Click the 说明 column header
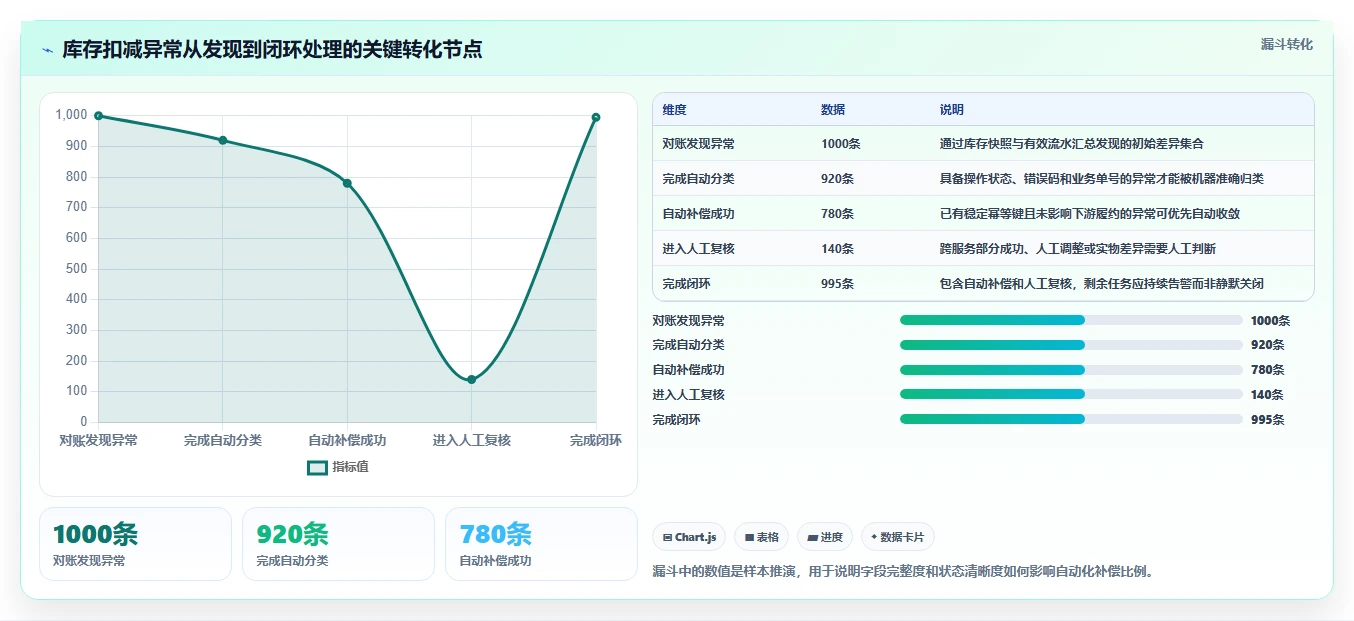This screenshot has height=621, width=1354. click(952, 110)
